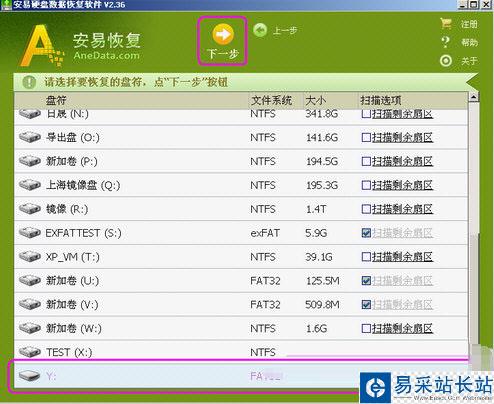494x404 pixels.
Task: Select the drive icon for Y:
Action: [x=30, y=376]
